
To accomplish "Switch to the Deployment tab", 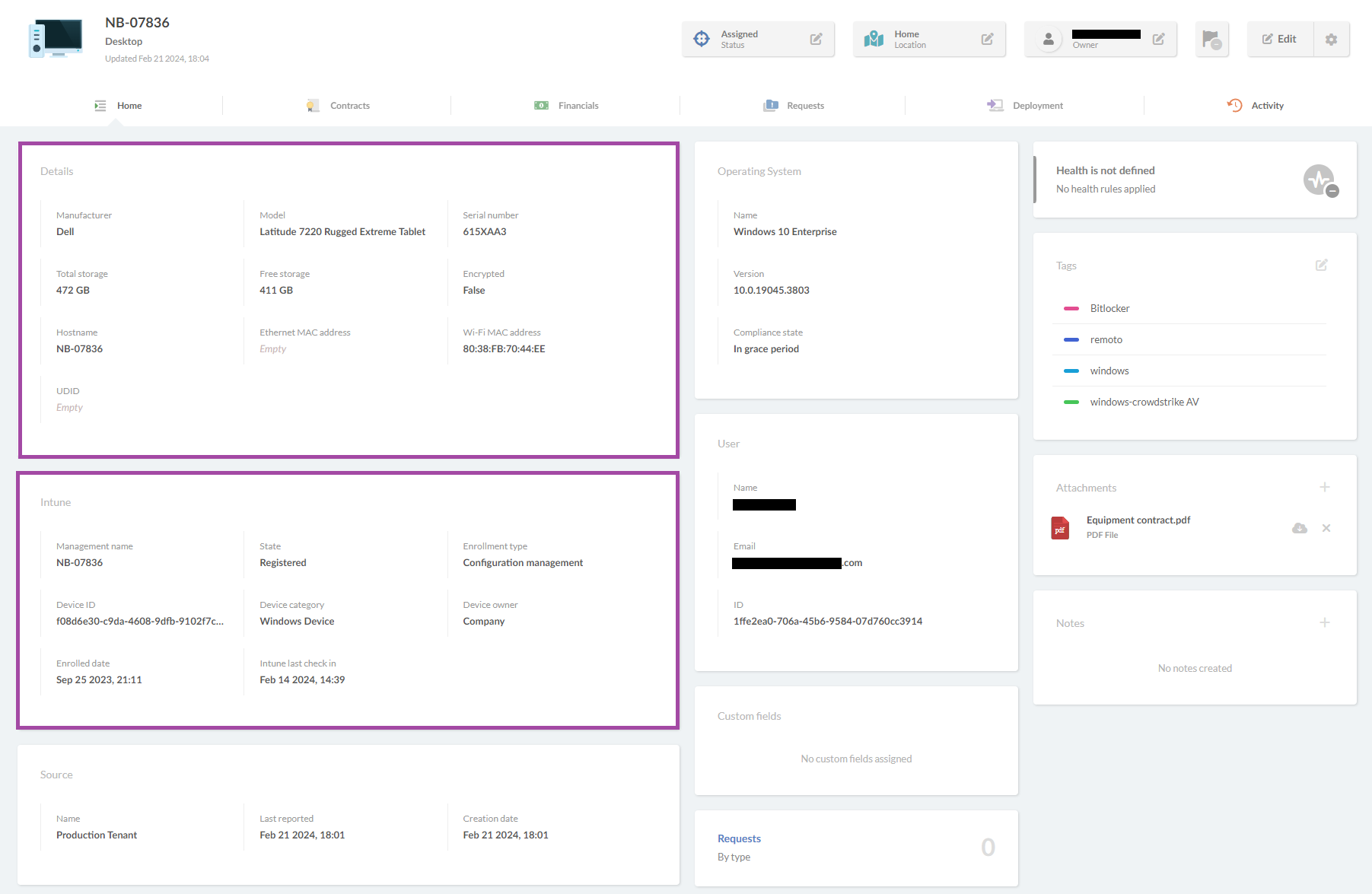I will click(x=1038, y=105).
